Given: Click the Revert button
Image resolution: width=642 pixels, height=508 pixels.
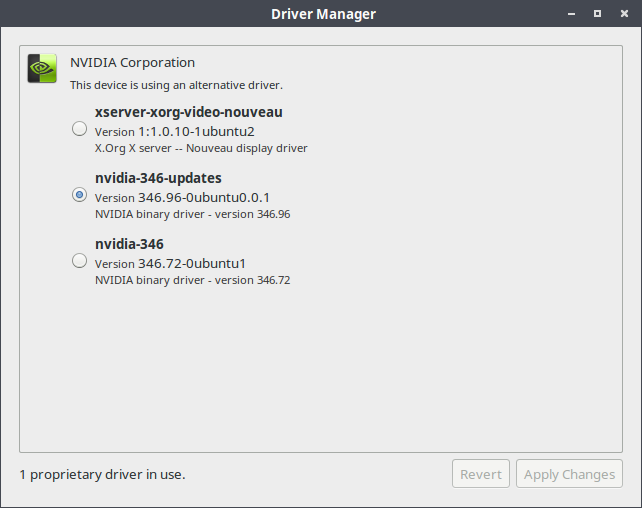Looking at the screenshot, I should click(481, 474).
